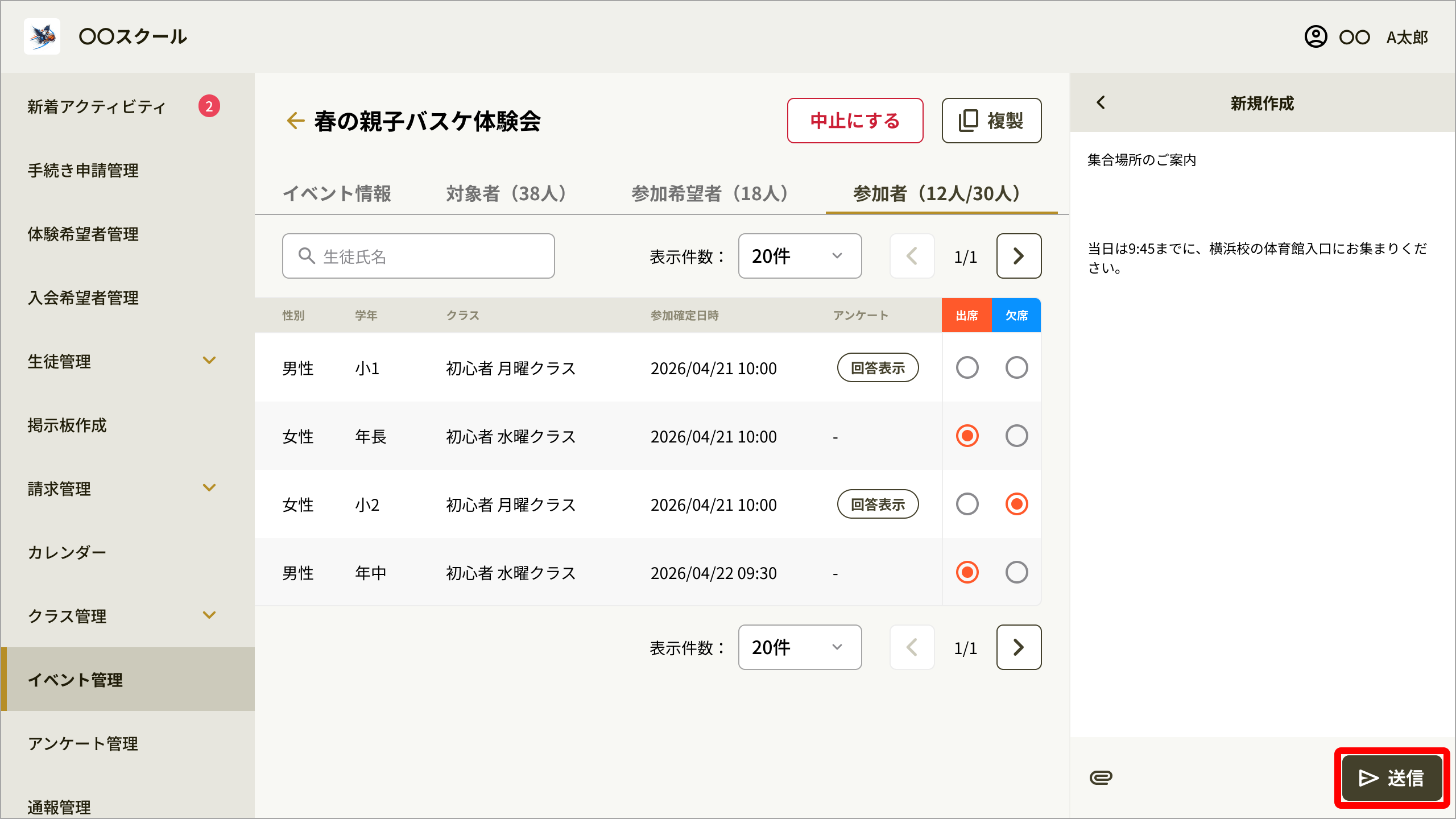Click 欠席 column header
This screenshot has height=819, width=1456.
[1016, 315]
